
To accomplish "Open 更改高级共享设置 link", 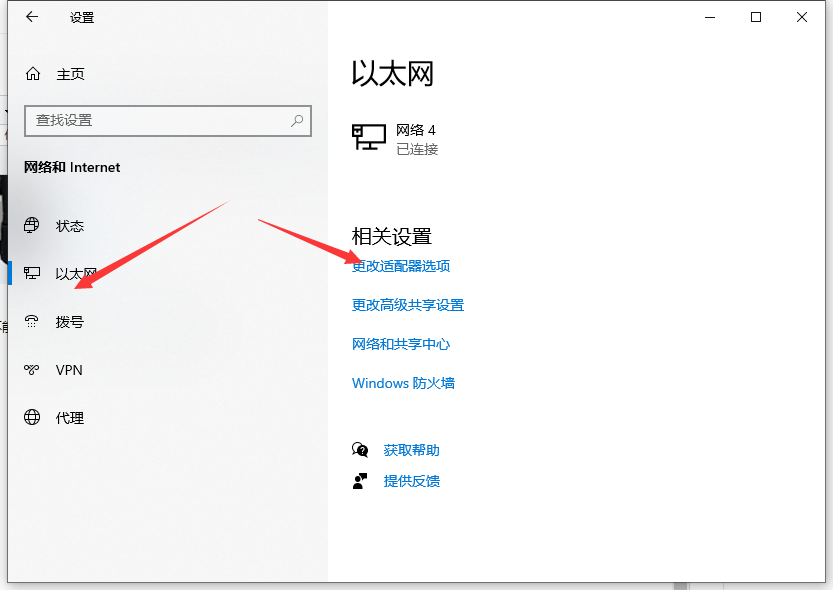I will 407,305.
